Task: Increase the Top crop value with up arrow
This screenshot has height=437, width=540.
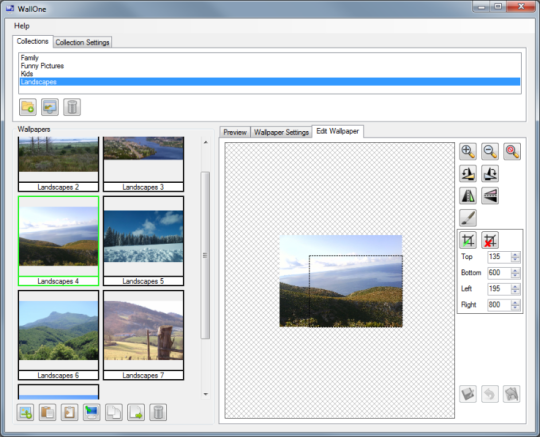Action: tap(516, 254)
